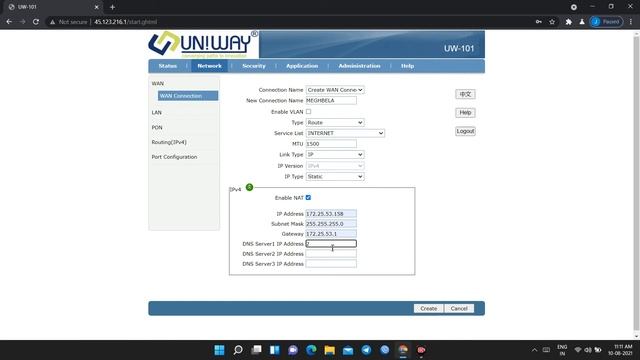Toggle the Enable VLAN checkbox
The height and width of the screenshot is (360, 640).
pyautogui.click(x=309, y=111)
